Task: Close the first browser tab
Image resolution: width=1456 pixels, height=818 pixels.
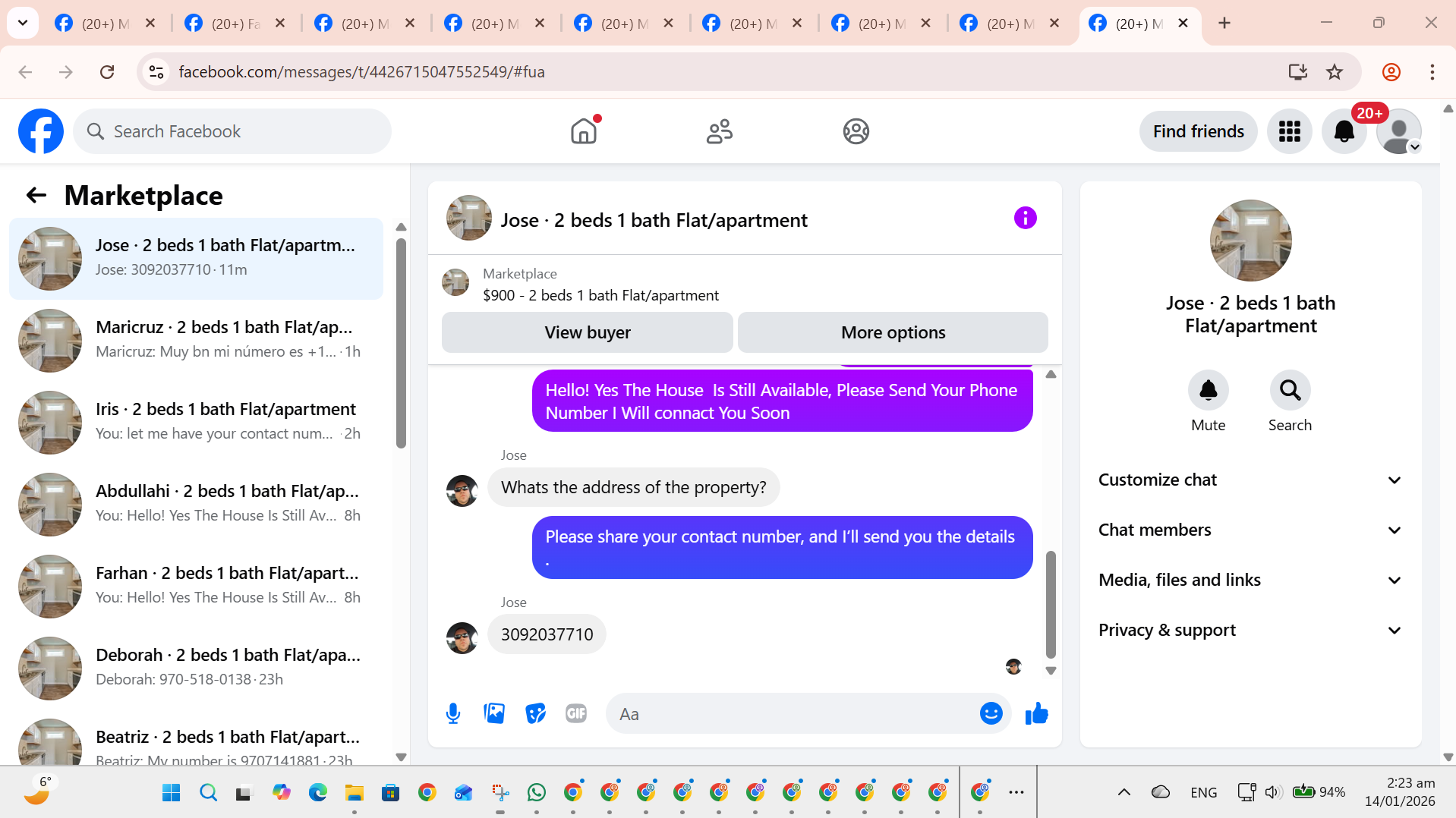Action: (x=150, y=23)
